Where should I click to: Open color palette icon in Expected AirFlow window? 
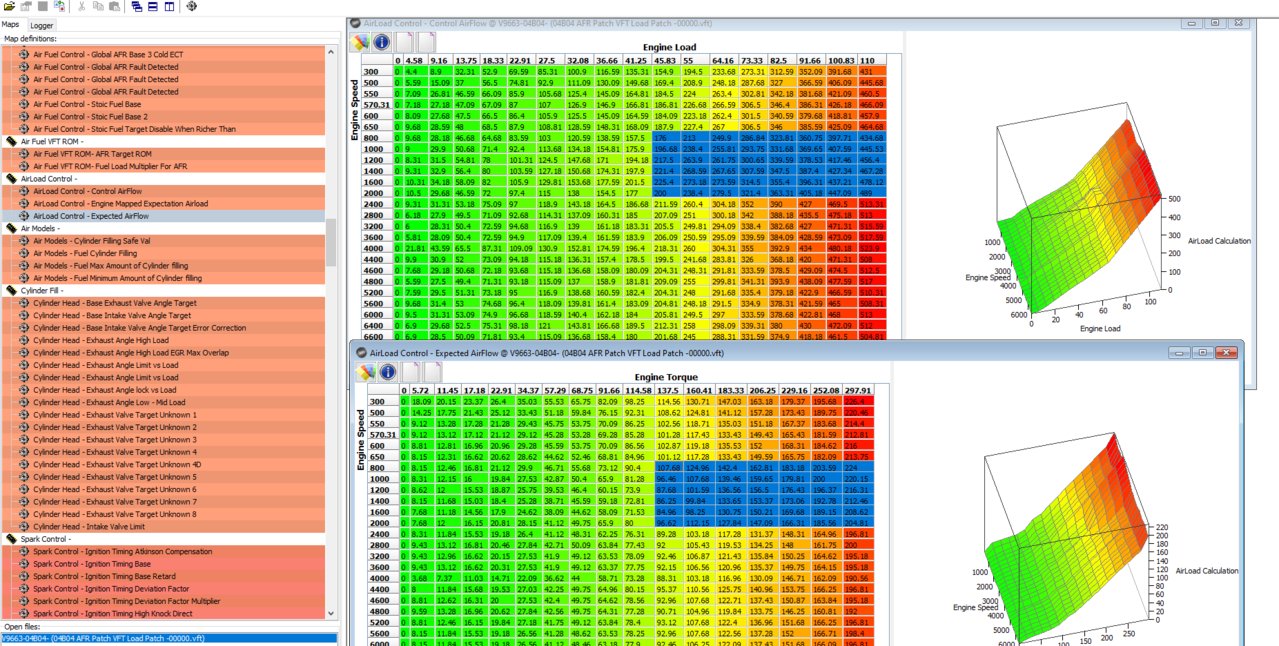click(x=365, y=372)
